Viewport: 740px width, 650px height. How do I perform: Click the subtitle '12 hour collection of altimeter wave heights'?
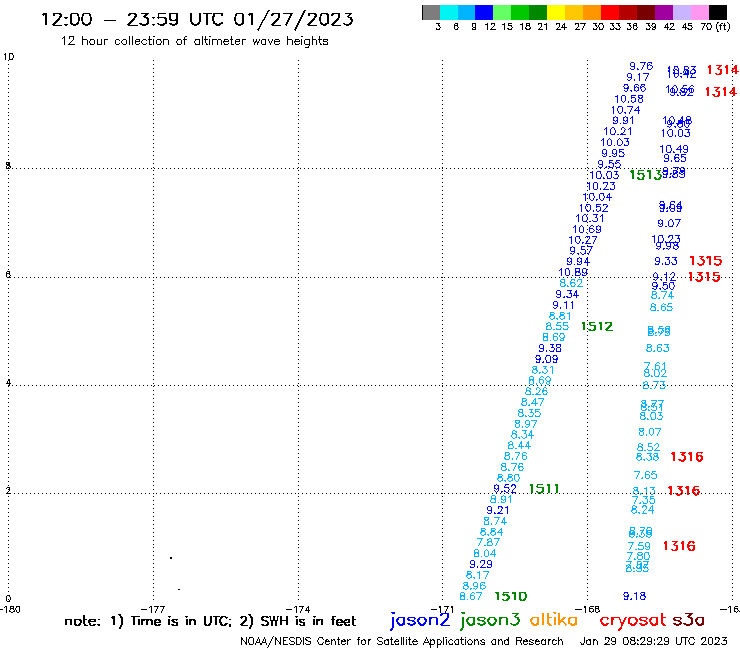pyautogui.click(x=194, y=41)
